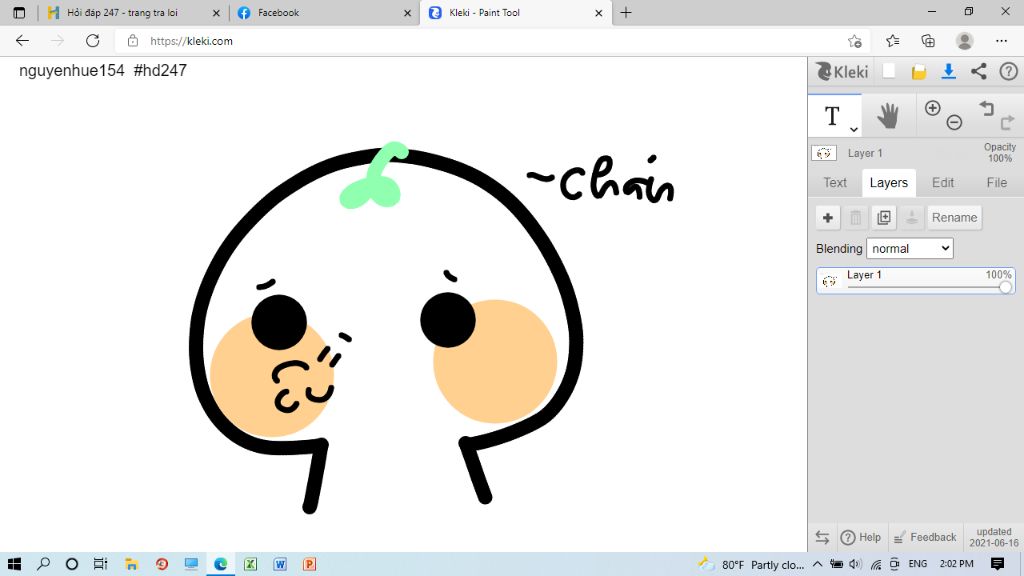Open an image with the yellow folder icon
This screenshot has width=1024, height=576.
919,72
